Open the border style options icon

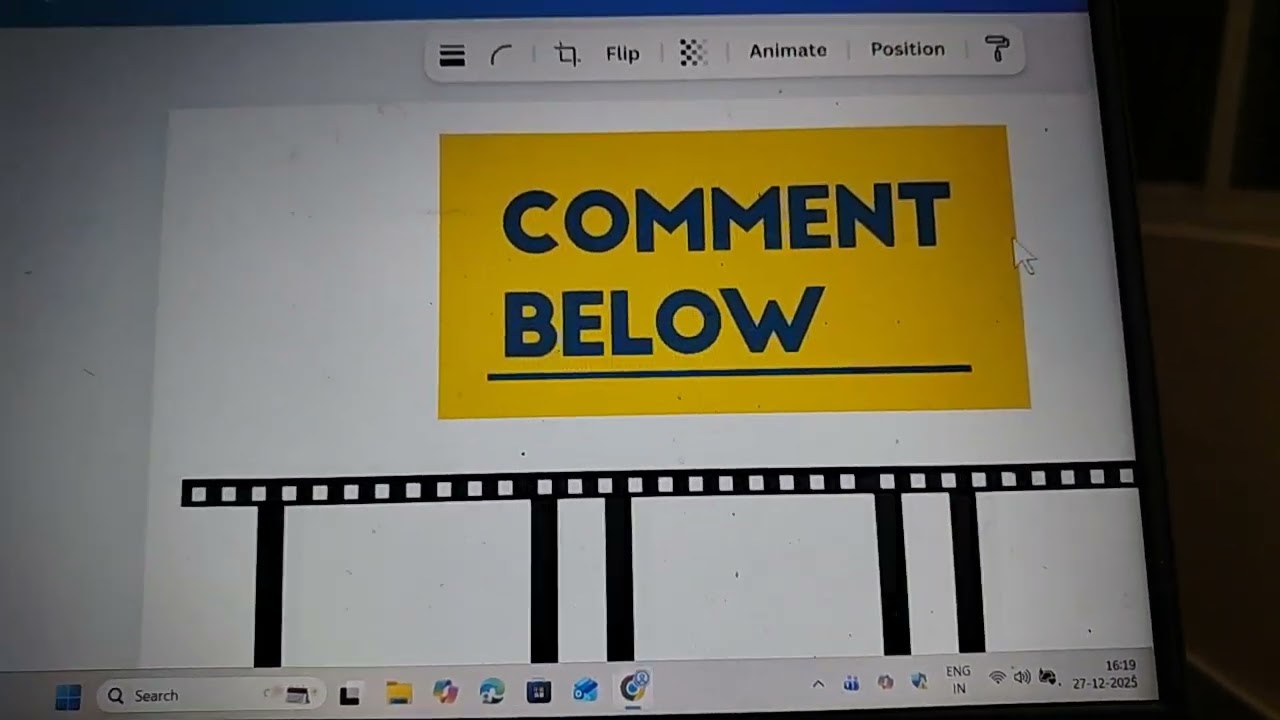[x=452, y=56]
